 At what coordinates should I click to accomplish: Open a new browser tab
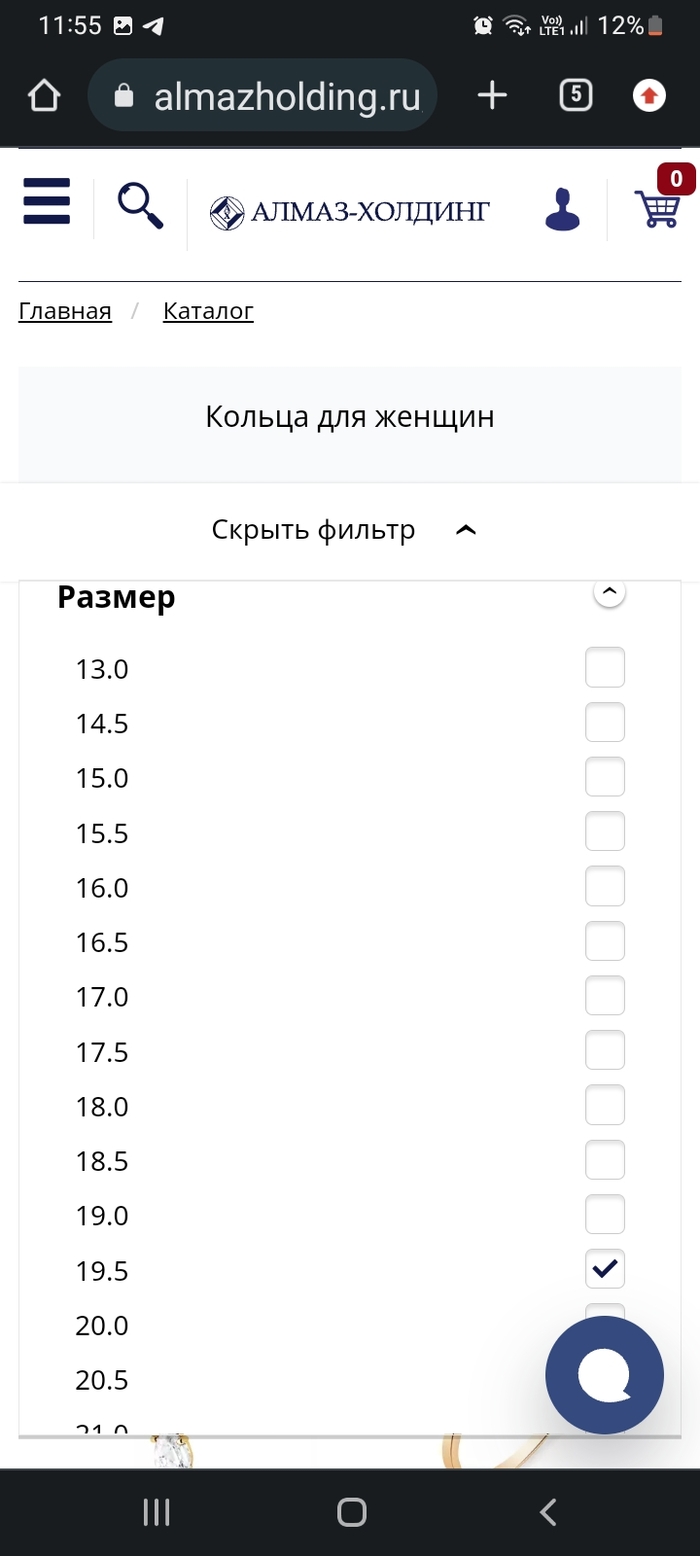[492, 96]
